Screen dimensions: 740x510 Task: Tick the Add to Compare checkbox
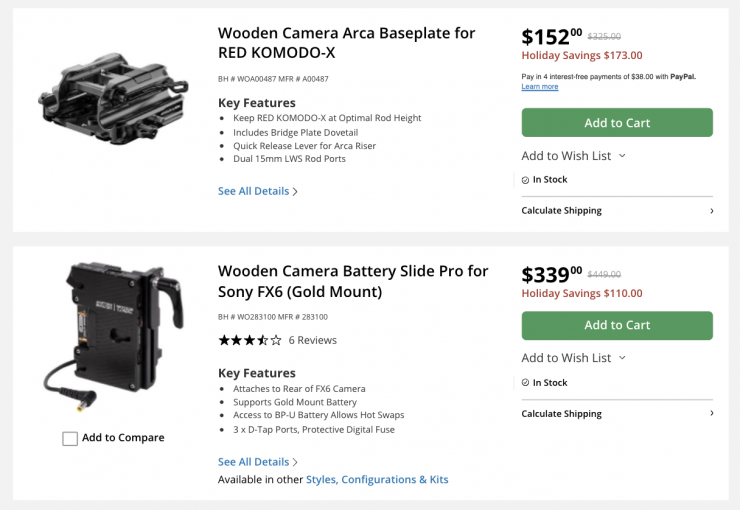70,438
